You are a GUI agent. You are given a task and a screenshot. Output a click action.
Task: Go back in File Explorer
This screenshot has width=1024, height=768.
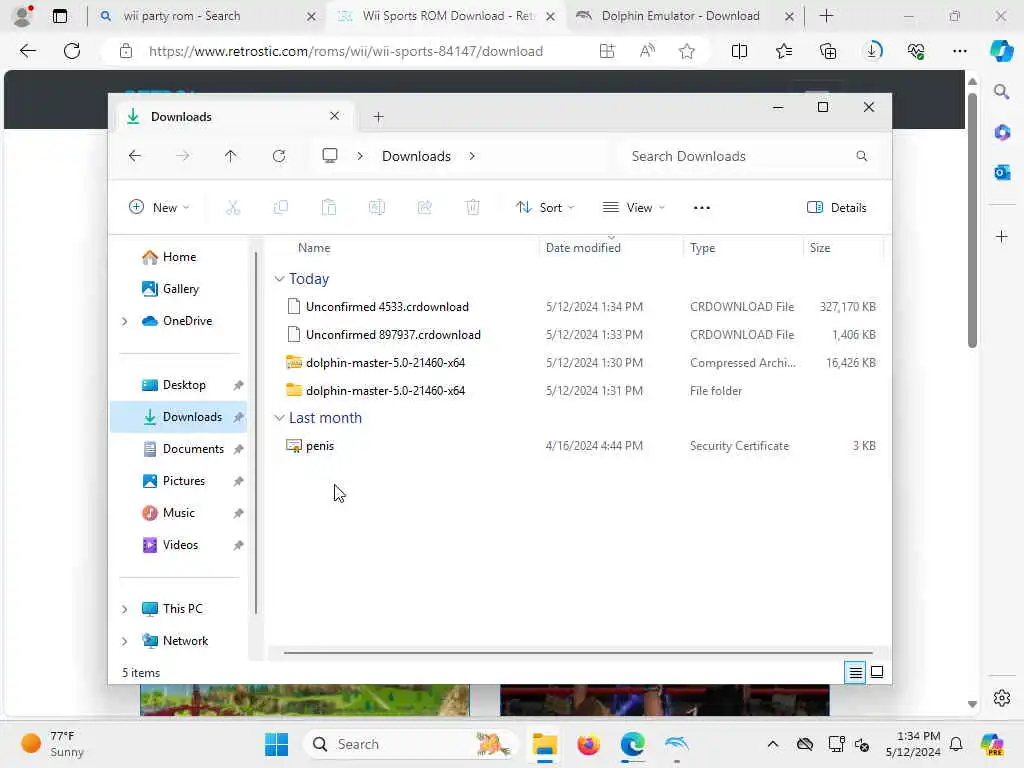(x=135, y=156)
